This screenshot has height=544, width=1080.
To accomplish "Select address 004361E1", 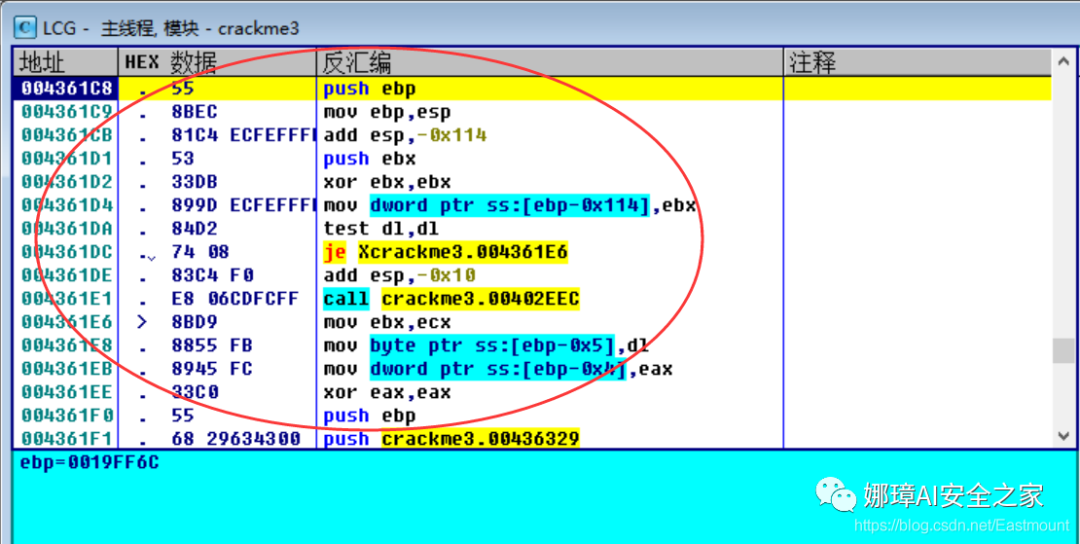I will click(x=66, y=299).
